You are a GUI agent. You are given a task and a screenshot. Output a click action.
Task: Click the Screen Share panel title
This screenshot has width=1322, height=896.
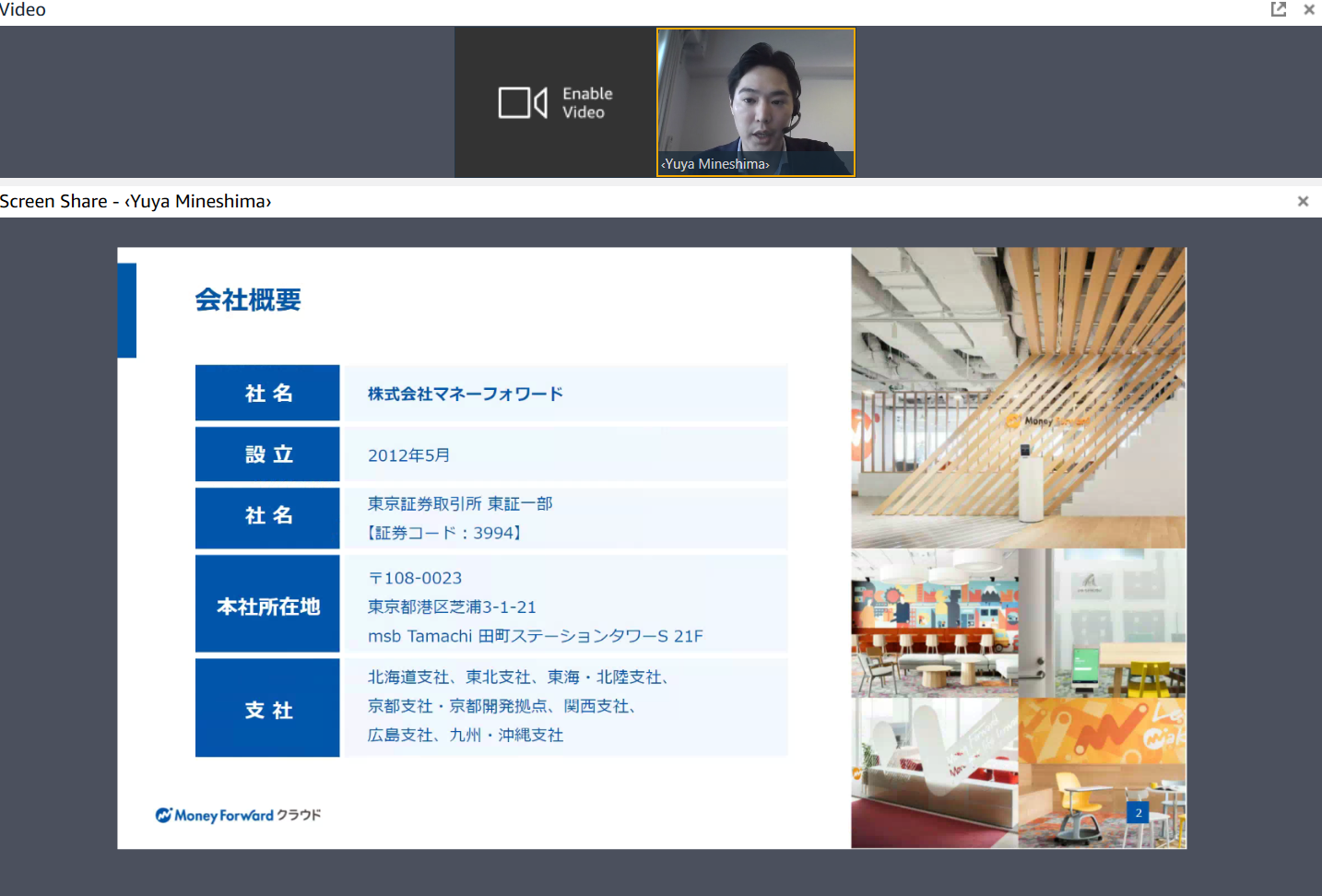click(136, 201)
